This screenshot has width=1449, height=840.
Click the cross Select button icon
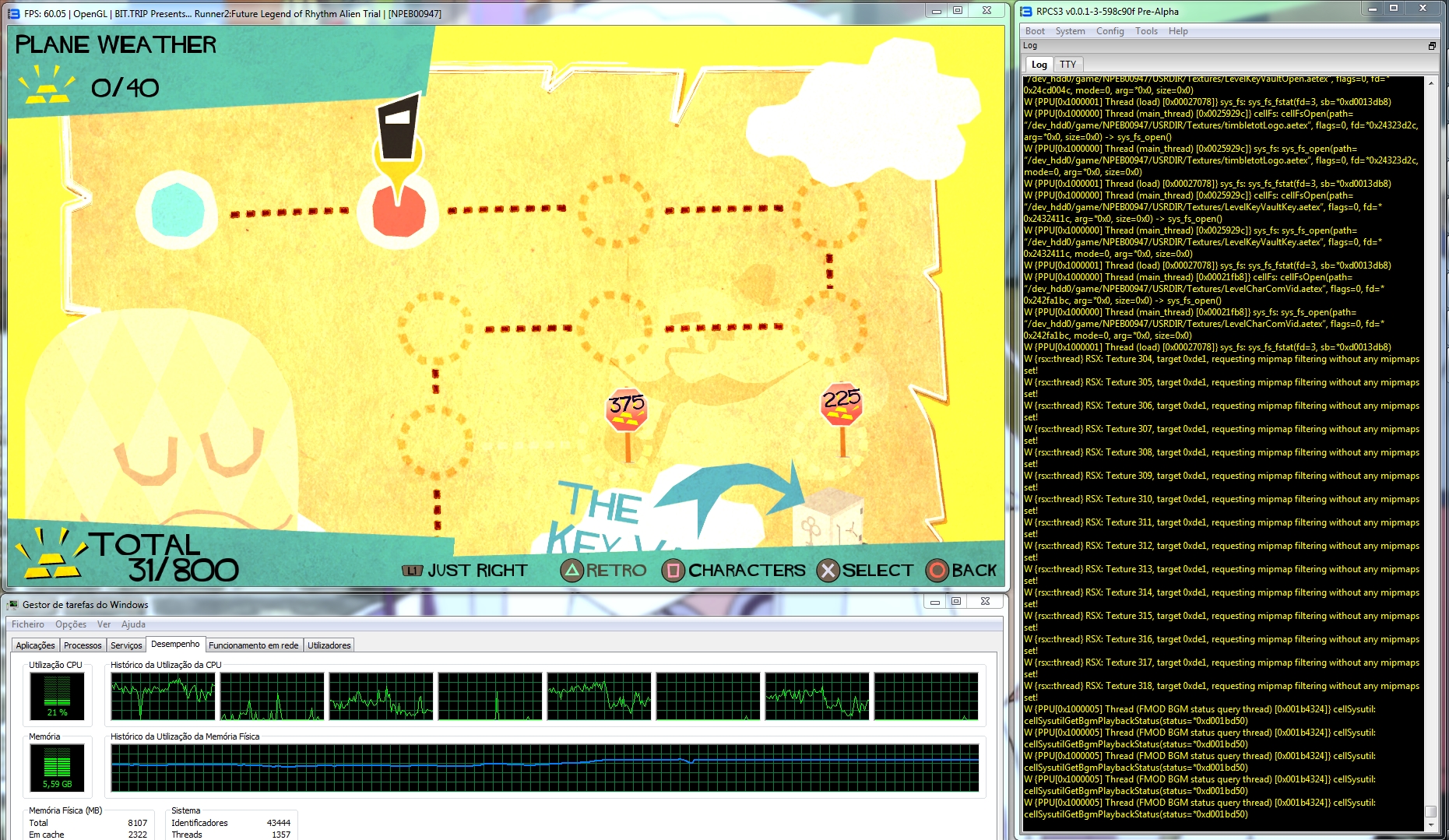click(x=828, y=571)
